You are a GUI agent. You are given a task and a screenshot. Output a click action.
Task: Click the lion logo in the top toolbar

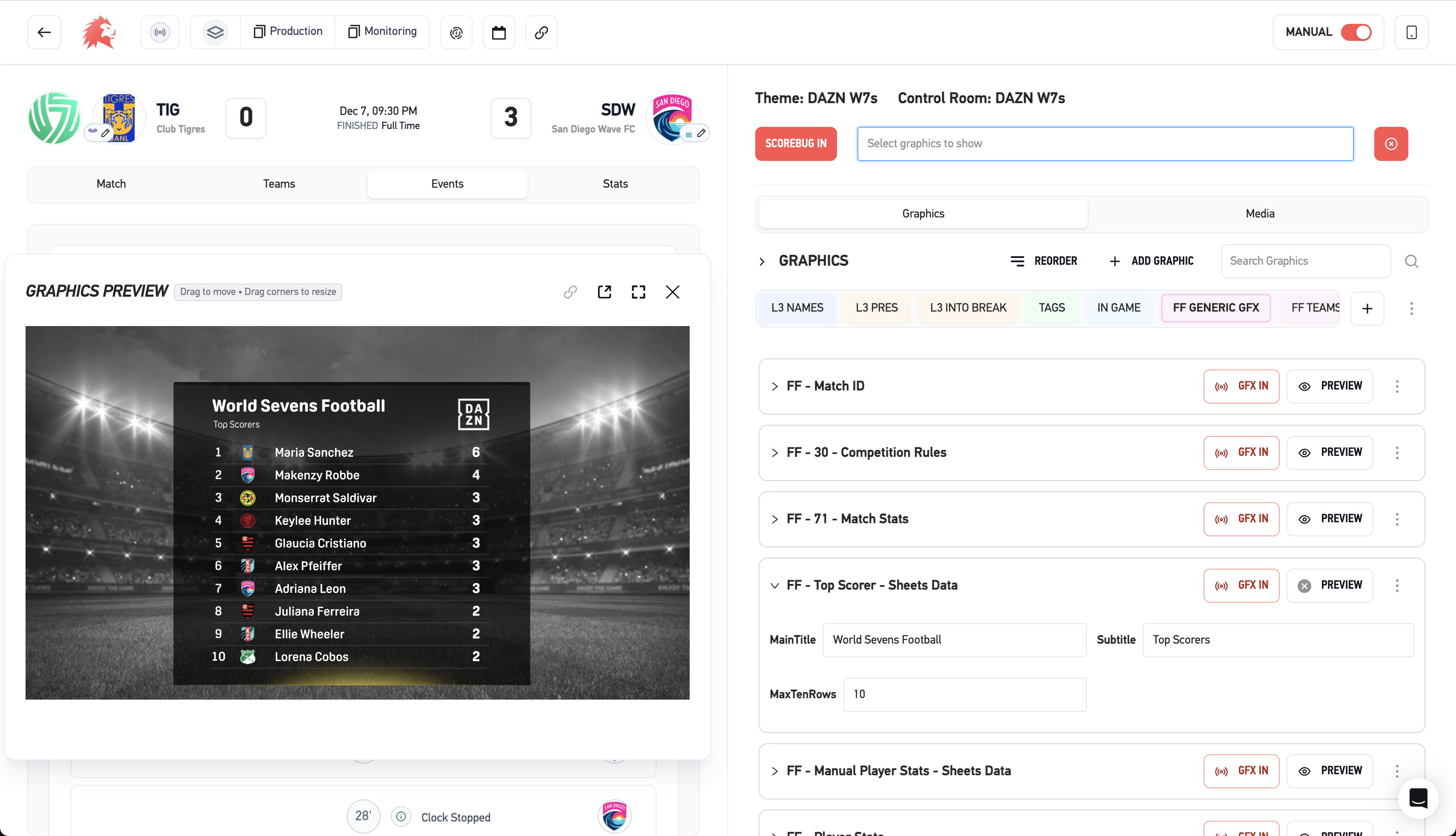coord(98,32)
